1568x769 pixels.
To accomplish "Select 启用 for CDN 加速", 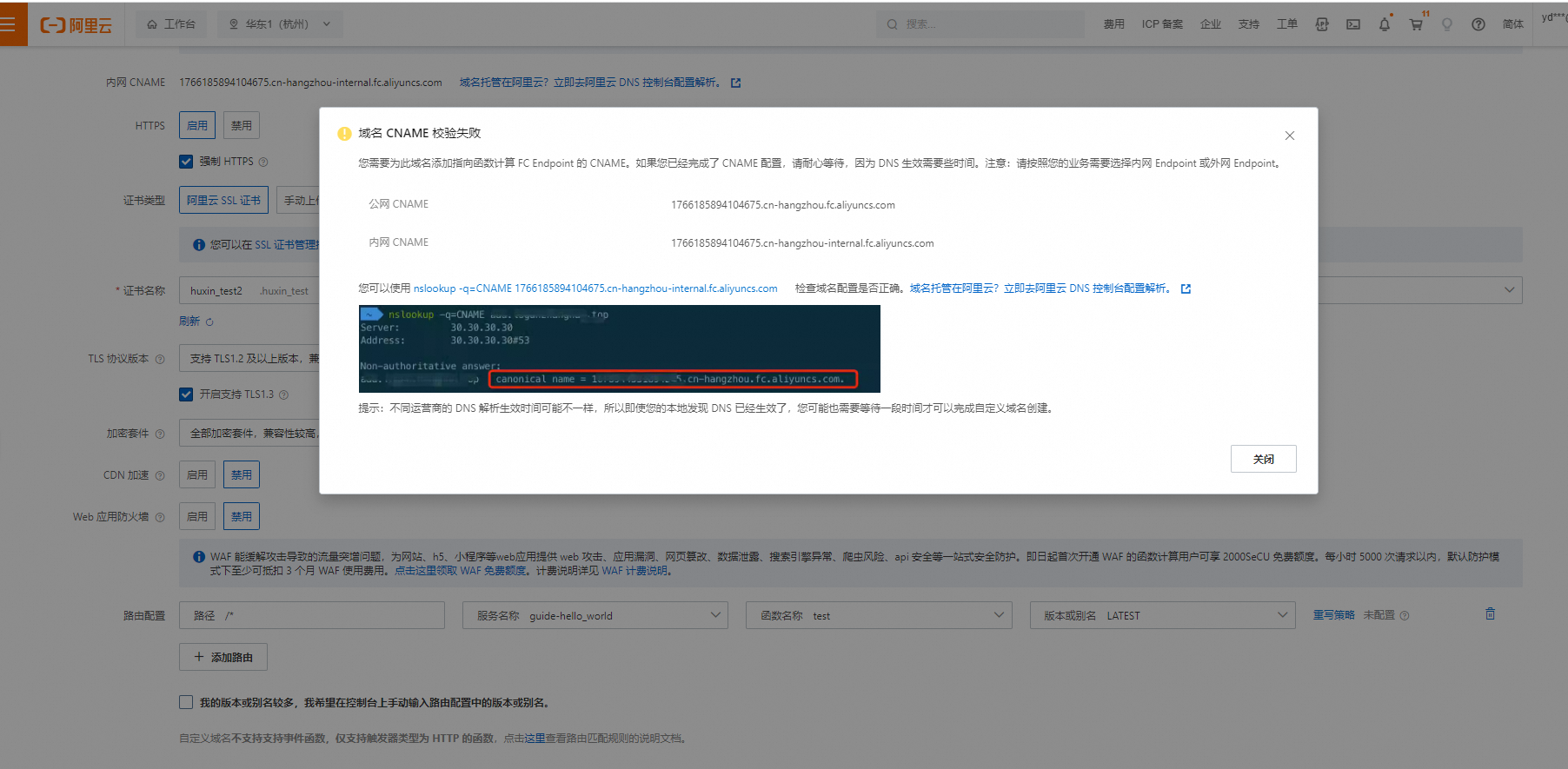I will 197,474.
